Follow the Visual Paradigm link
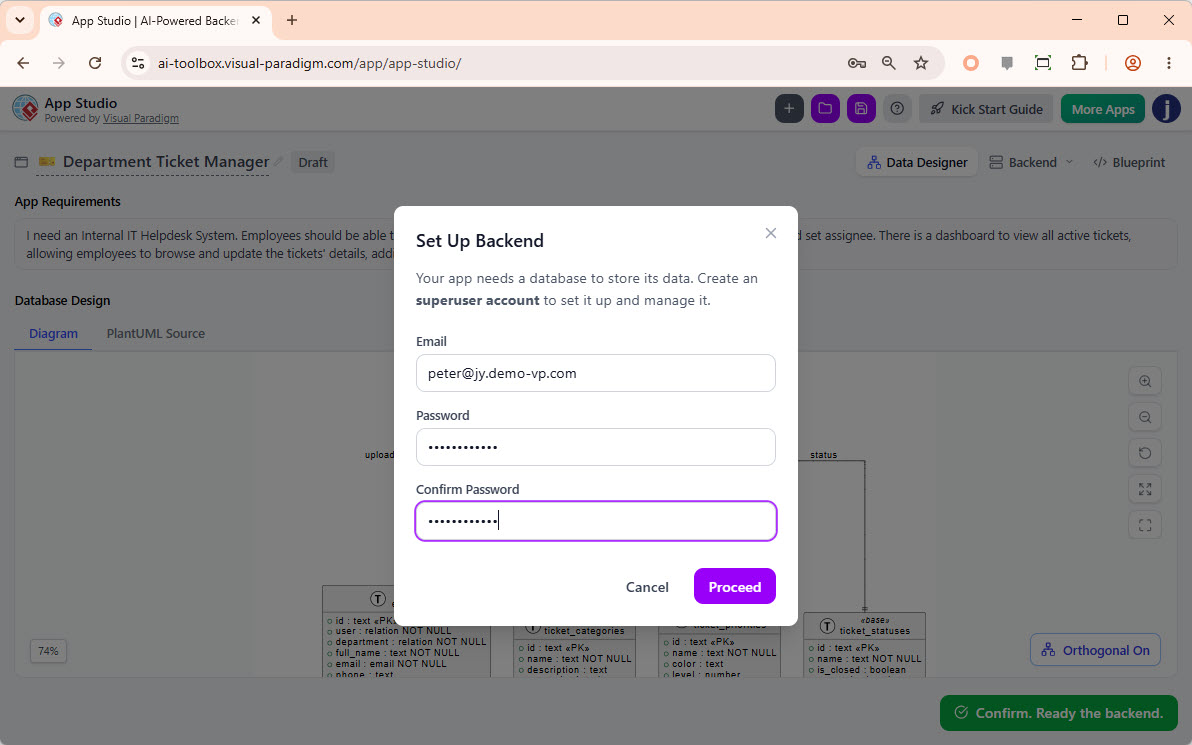The width and height of the screenshot is (1192, 745). click(141, 118)
